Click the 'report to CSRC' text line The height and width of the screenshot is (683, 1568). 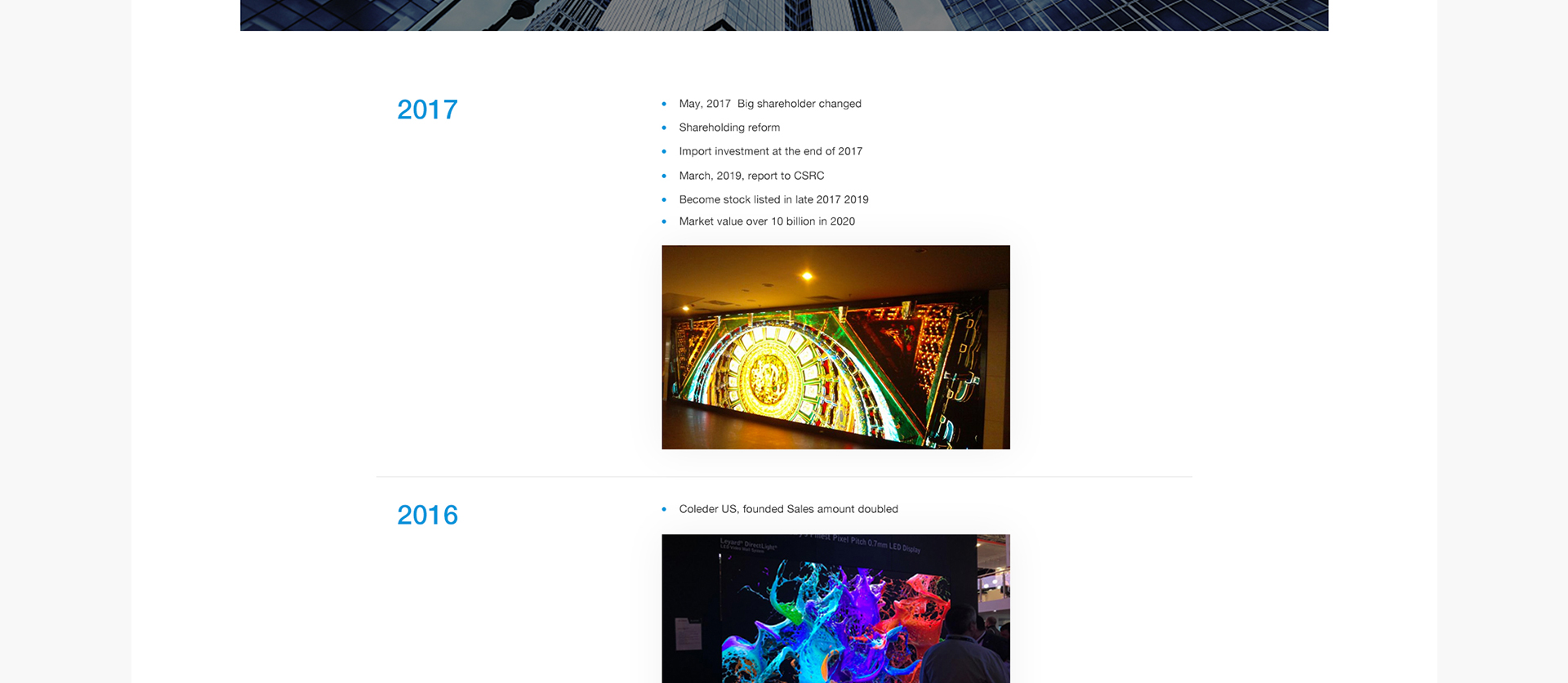tap(751, 176)
